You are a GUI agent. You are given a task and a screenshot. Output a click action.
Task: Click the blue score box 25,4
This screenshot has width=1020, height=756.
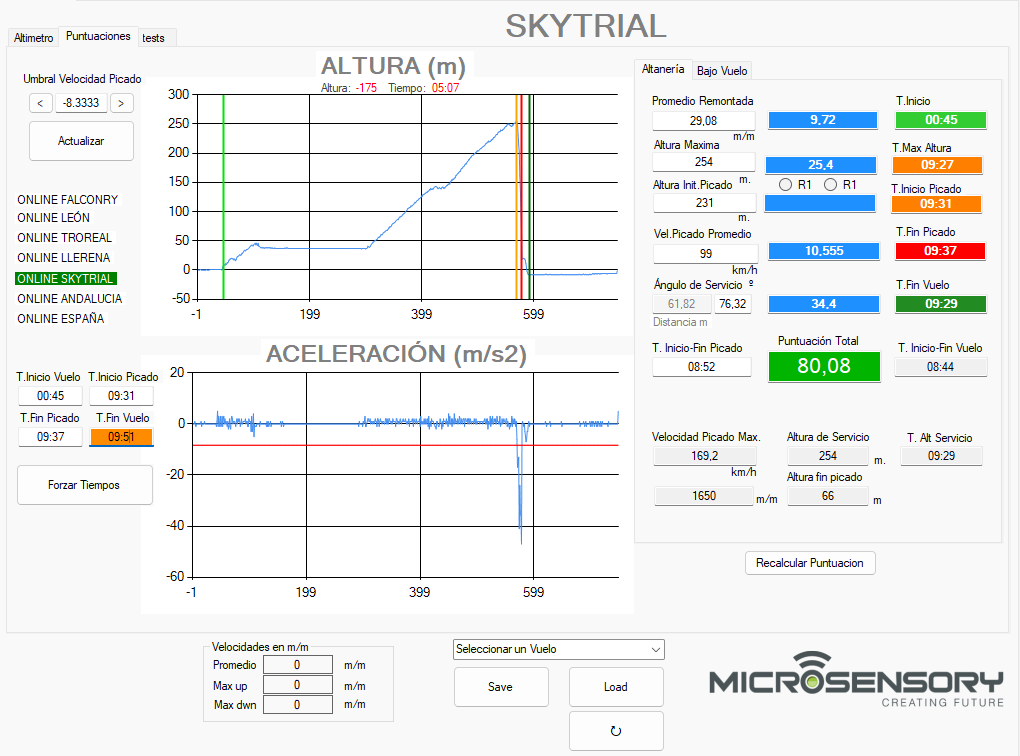click(x=821, y=165)
